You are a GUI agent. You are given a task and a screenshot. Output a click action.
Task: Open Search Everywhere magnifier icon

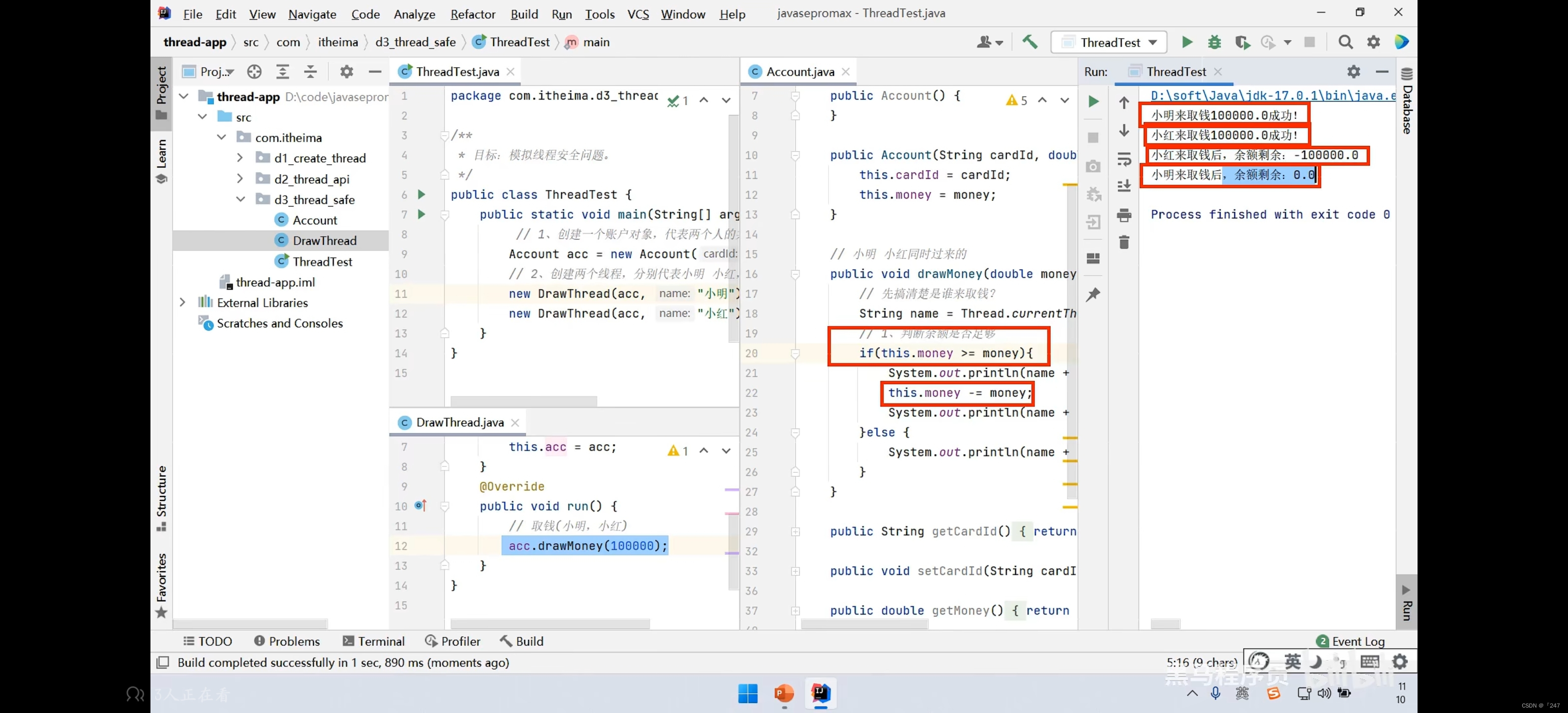[1346, 42]
